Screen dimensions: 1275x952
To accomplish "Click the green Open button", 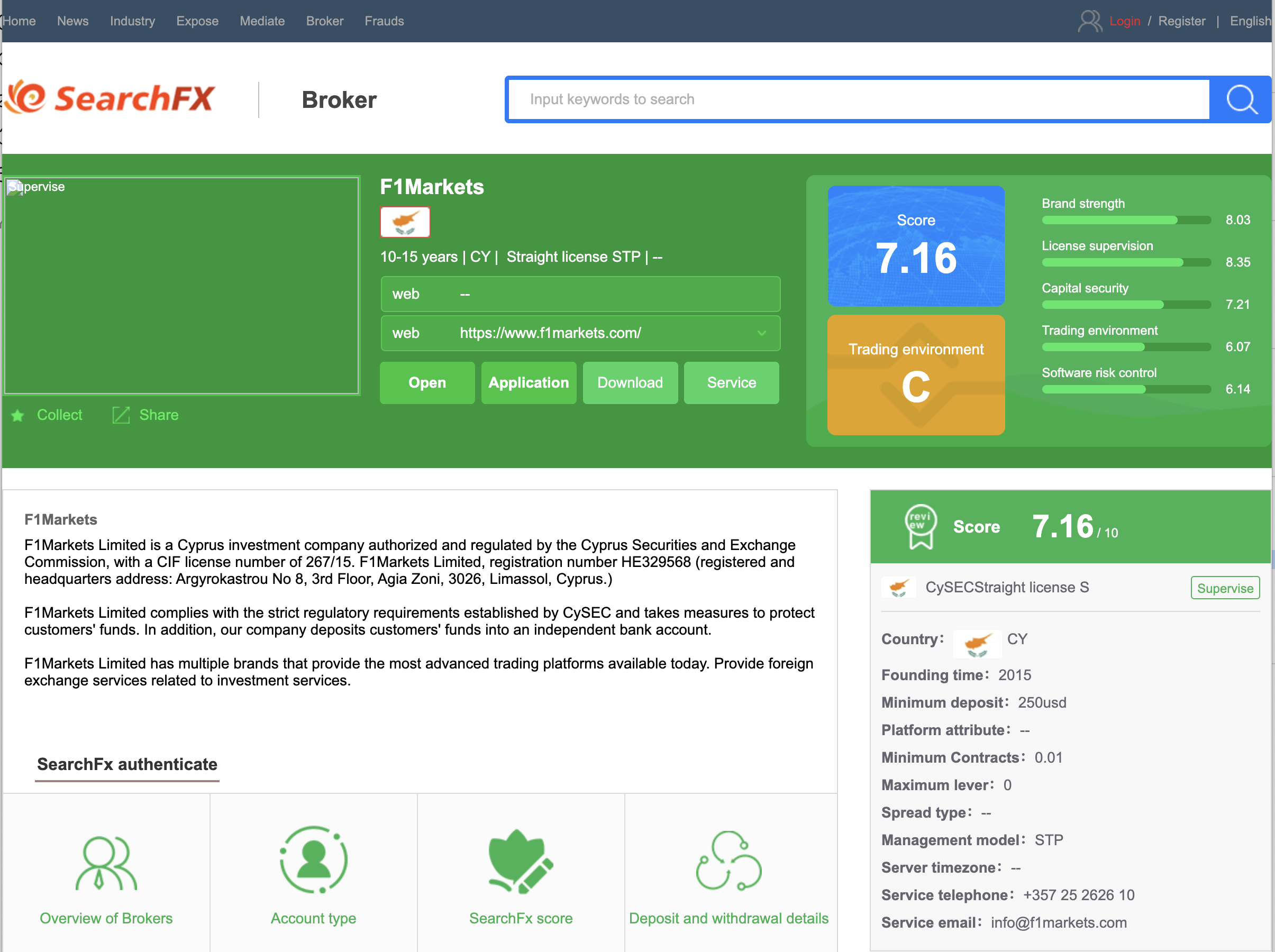I will (x=427, y=383).
